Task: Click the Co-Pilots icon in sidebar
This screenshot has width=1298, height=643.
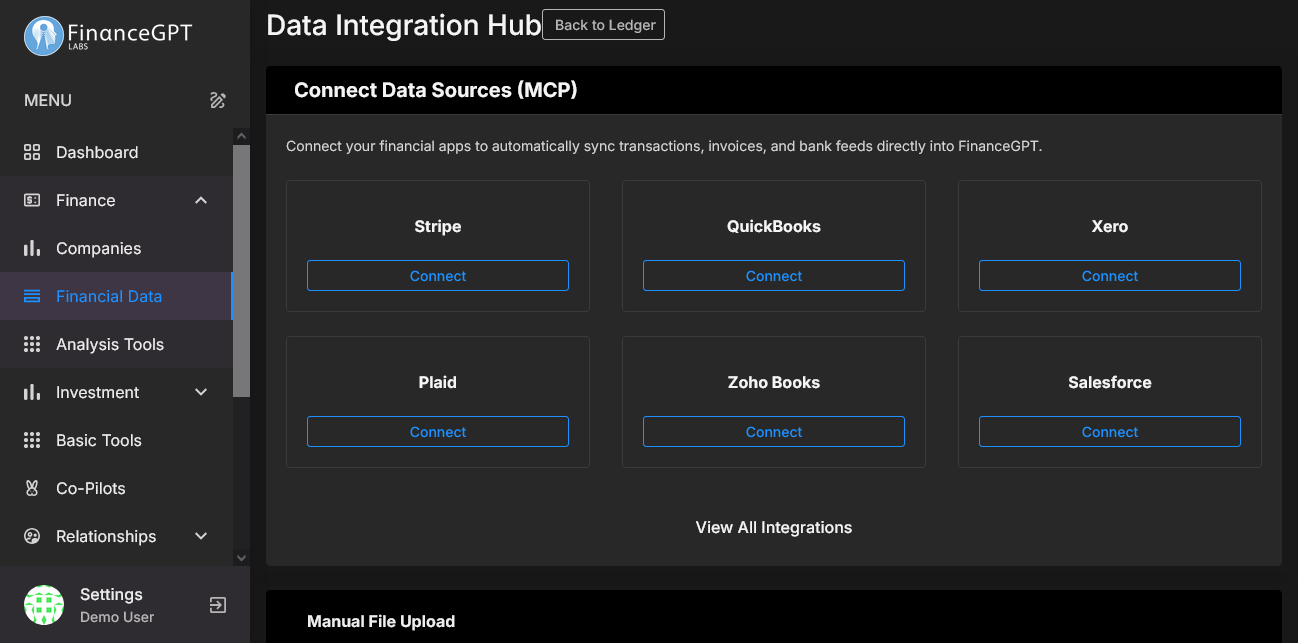Action: click(x=30, y=488)
